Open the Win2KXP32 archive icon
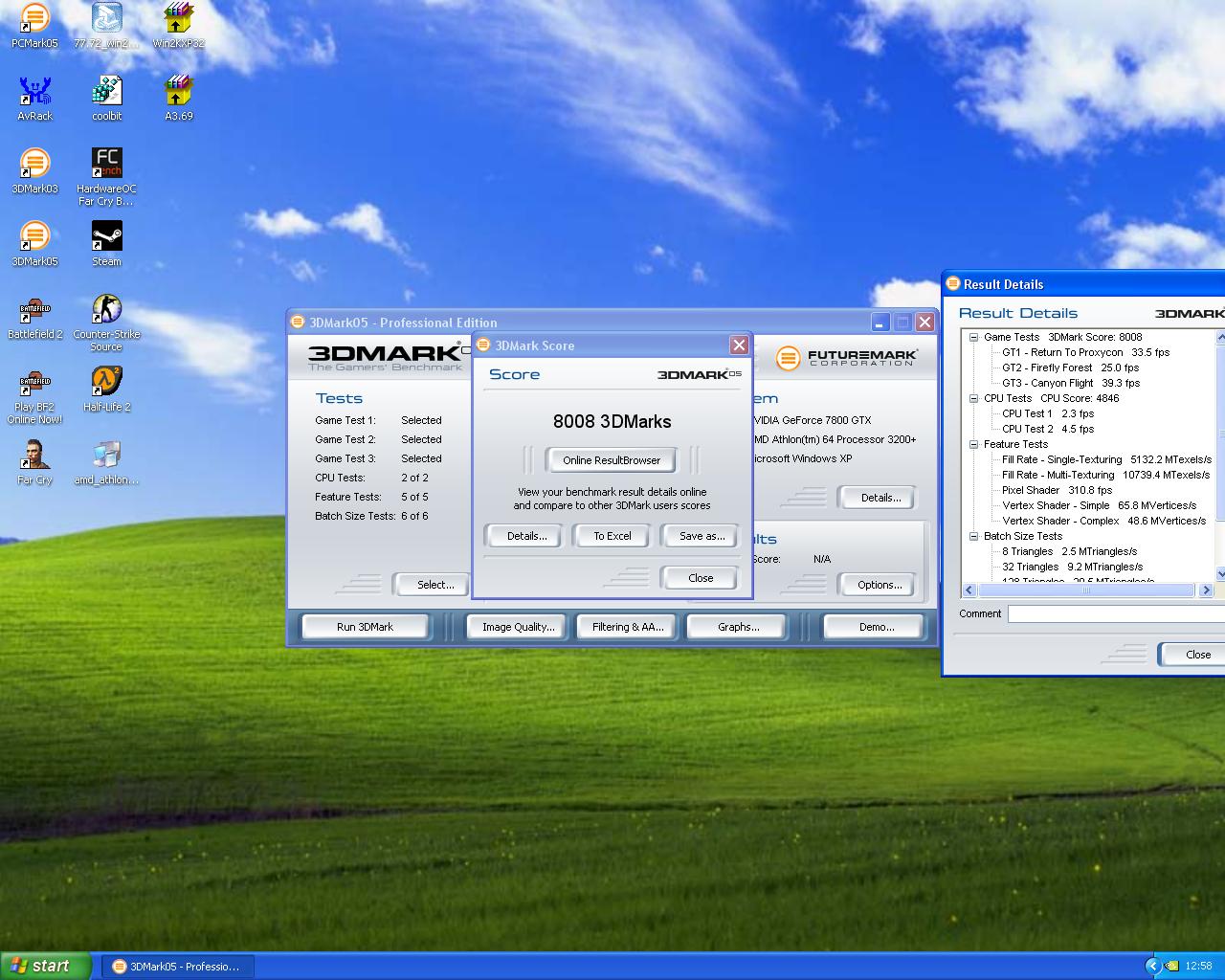Viewport: 1225px width, 980px height. click(x=179, y=26)
